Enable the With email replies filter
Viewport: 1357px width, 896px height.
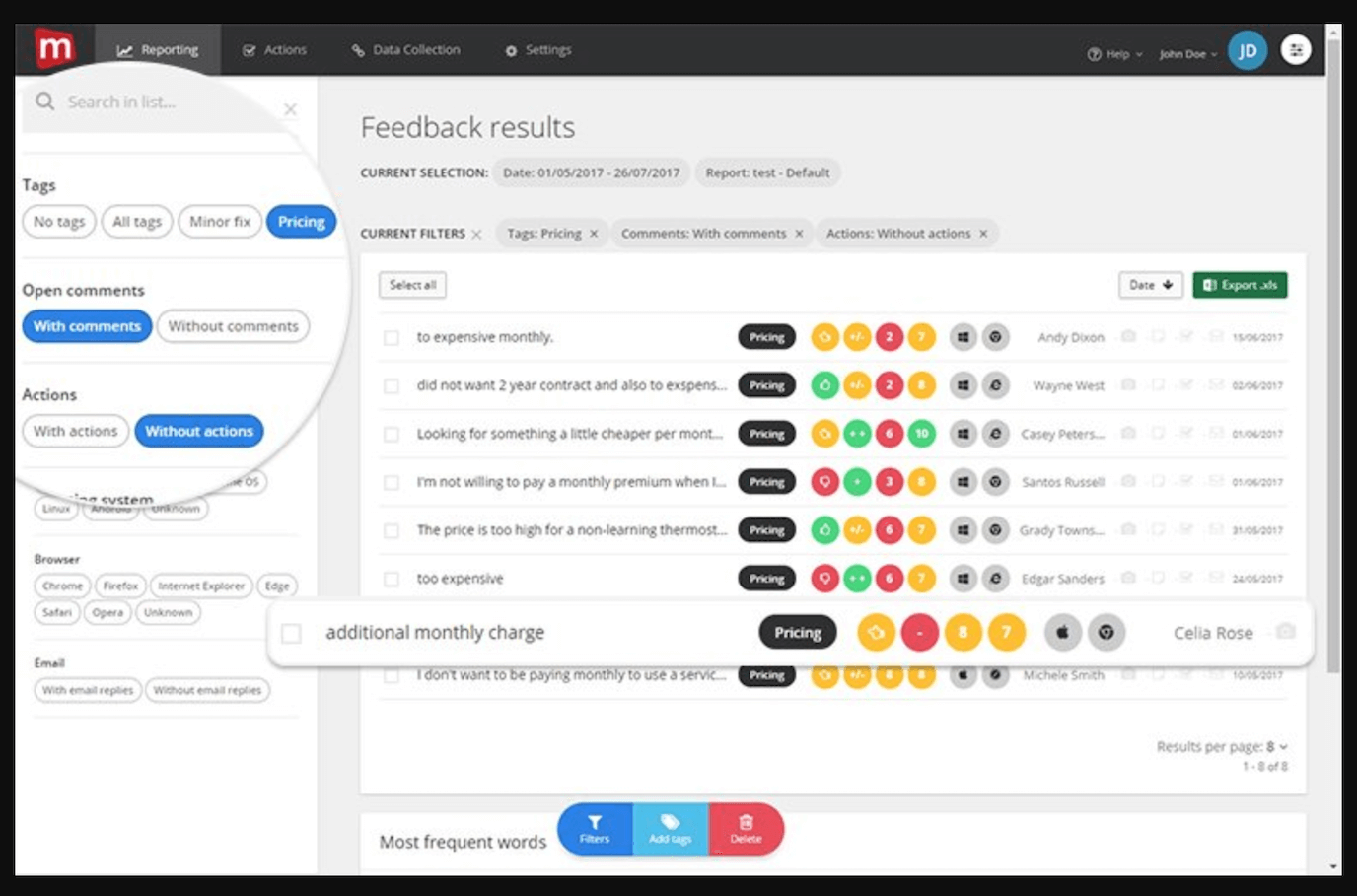click(x=88, y=690)
